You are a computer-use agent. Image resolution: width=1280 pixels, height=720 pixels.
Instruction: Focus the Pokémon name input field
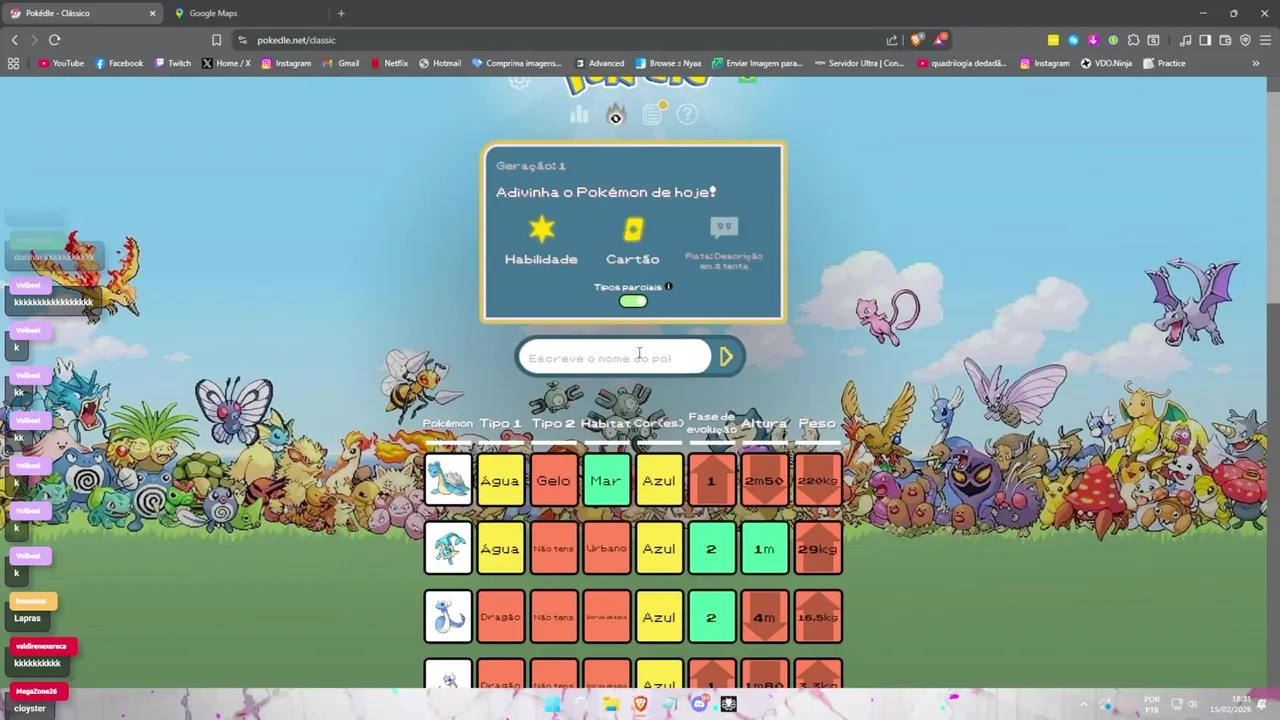(x=614, y=357)
